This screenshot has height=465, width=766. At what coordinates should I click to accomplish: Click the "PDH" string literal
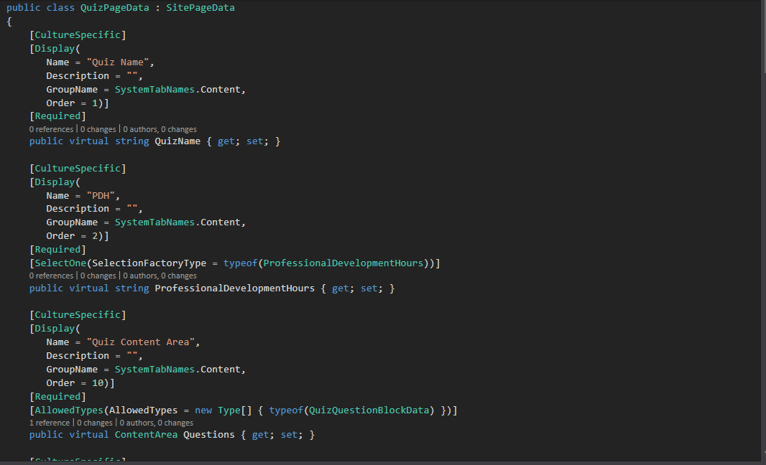pyautogui.click(x=101, y=195)
